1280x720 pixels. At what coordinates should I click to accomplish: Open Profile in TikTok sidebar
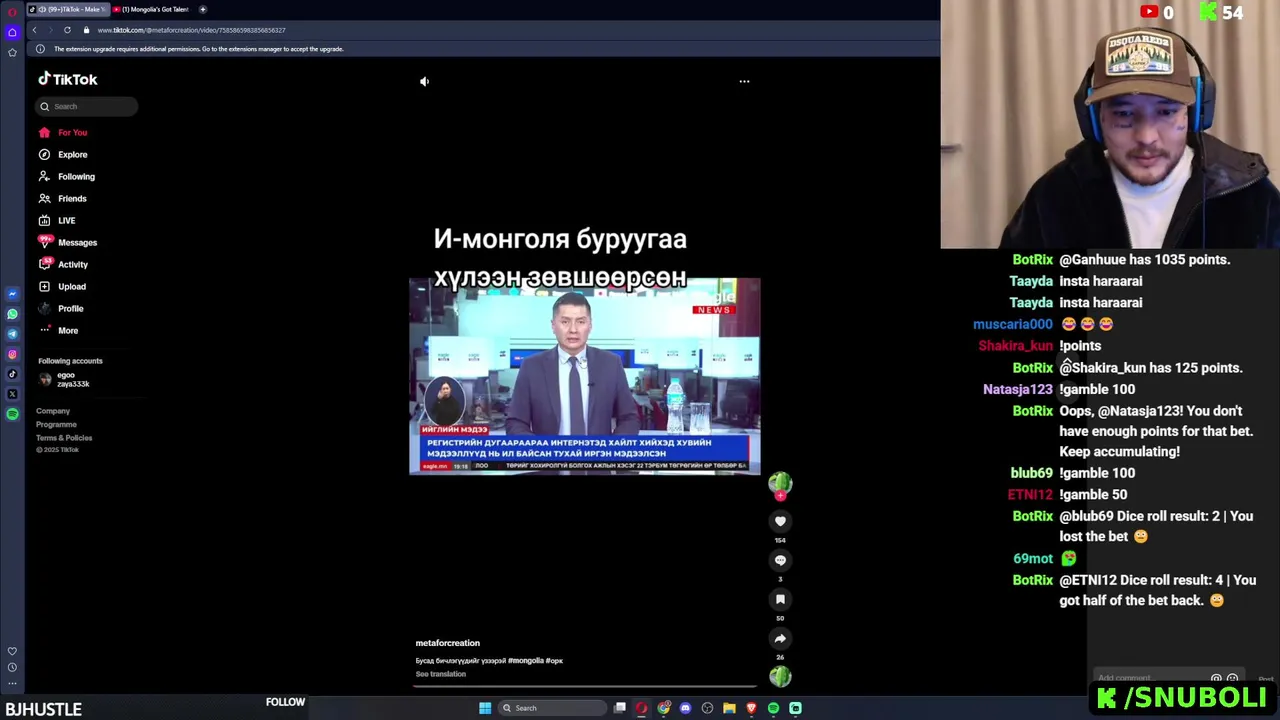point(60,308)
